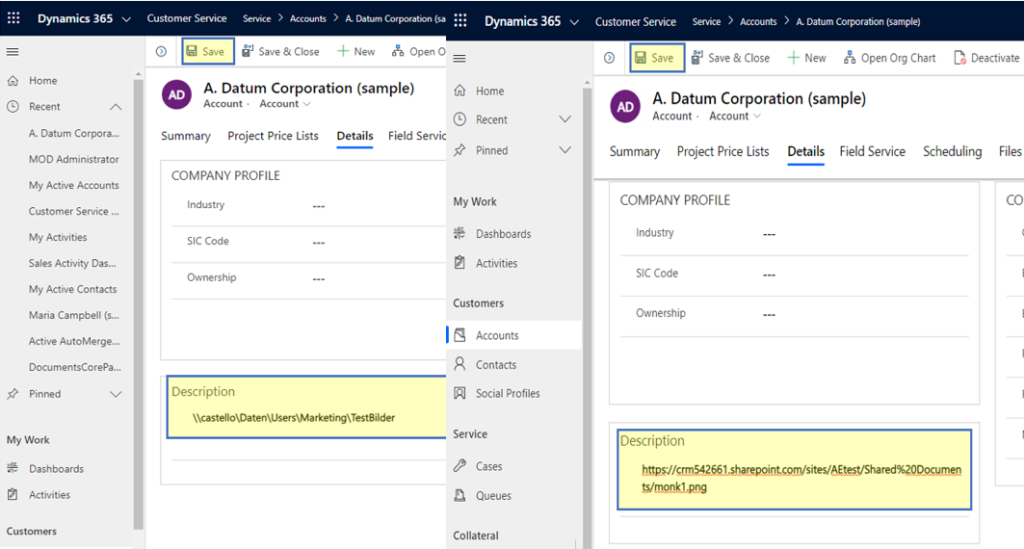Viewport: 1024px width, 549px height.
Task: Open Account form selector dropdown in left window
Action: click(x=285, y=104)
